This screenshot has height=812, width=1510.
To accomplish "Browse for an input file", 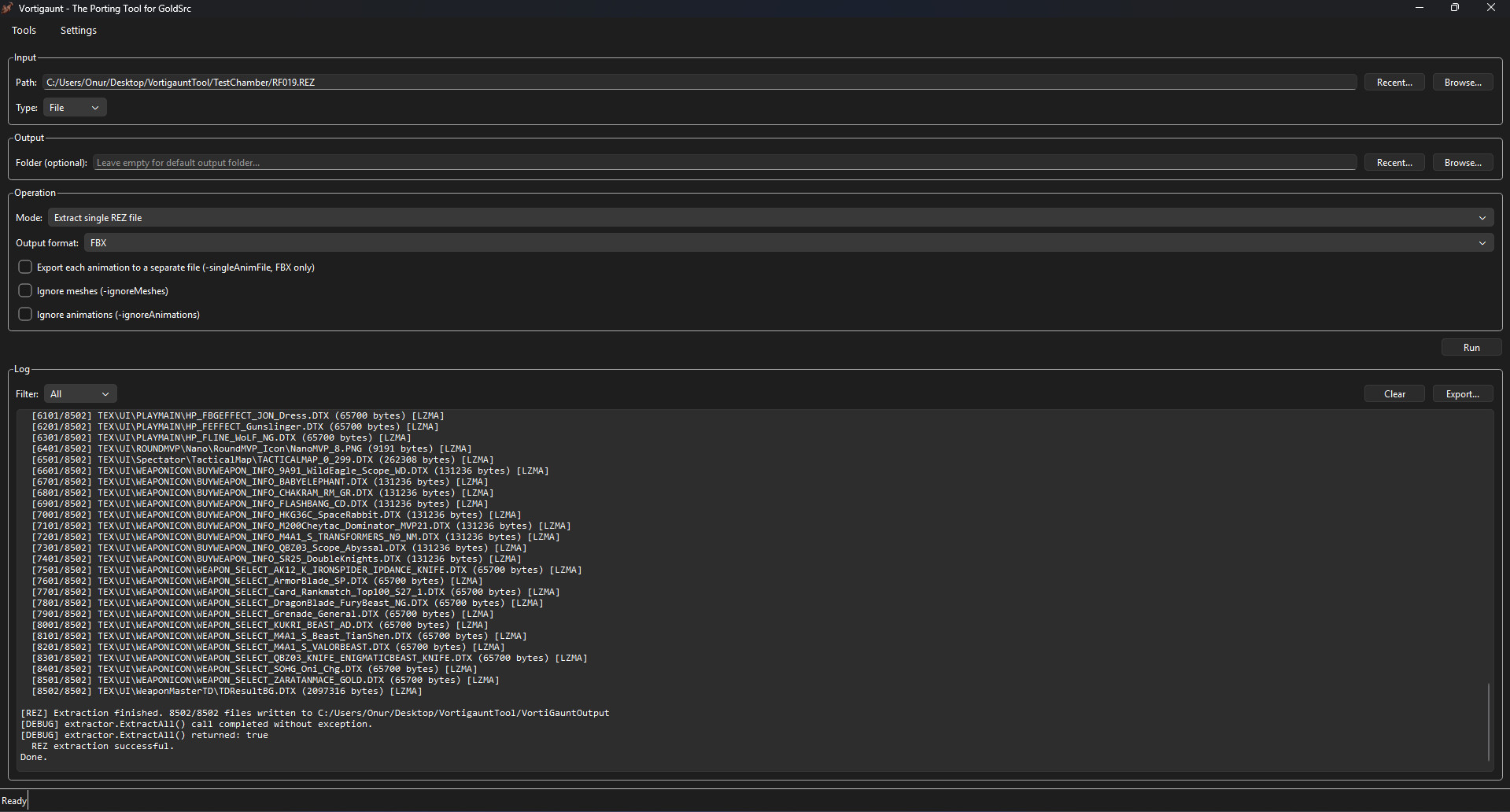I will (x=1462, y=83).
